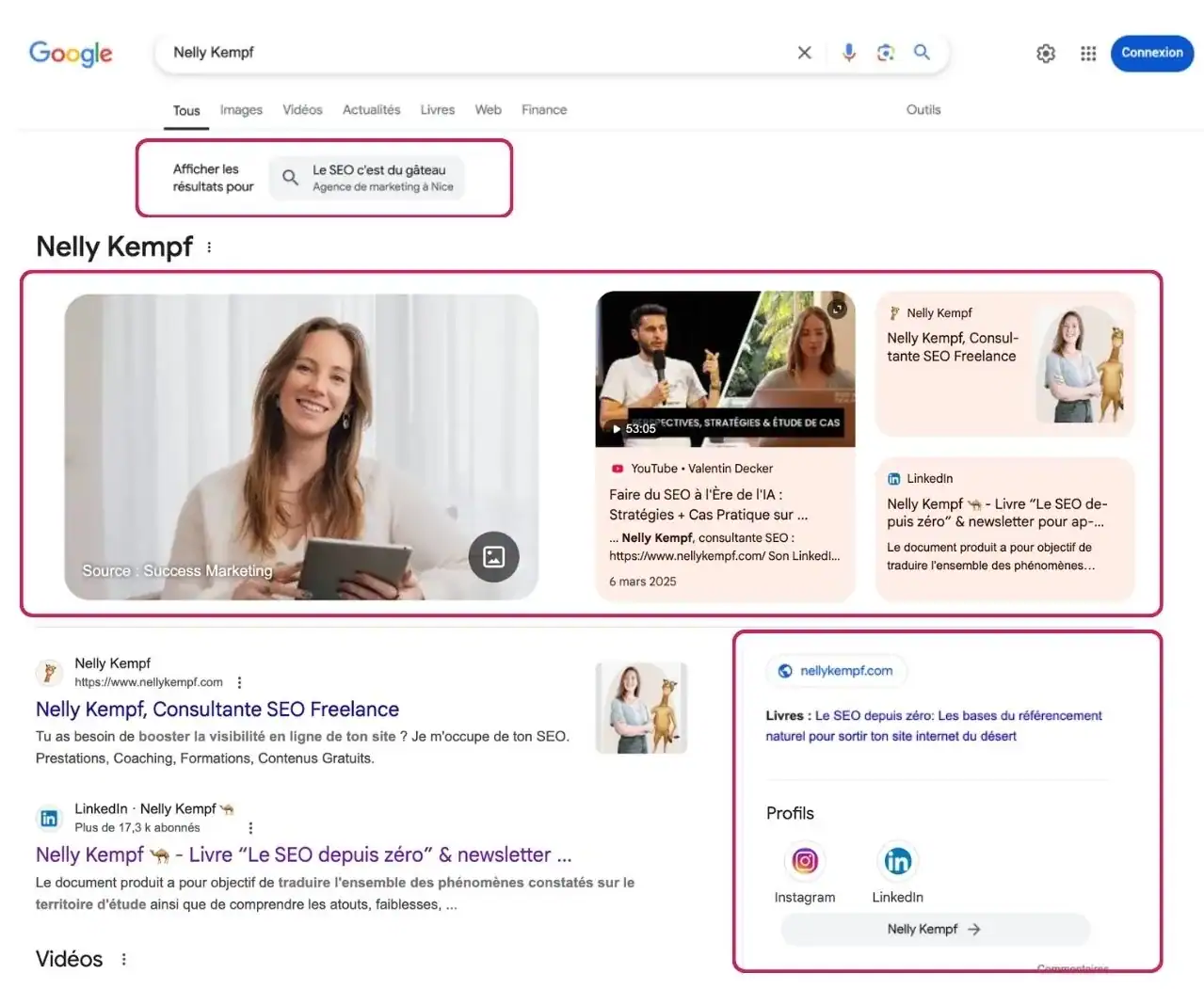The width and height of the screenshot is (1204, 989).
Task: Open LinkedIn Livre Le SEO depuis zéro card
Action: coord(1004,529)
